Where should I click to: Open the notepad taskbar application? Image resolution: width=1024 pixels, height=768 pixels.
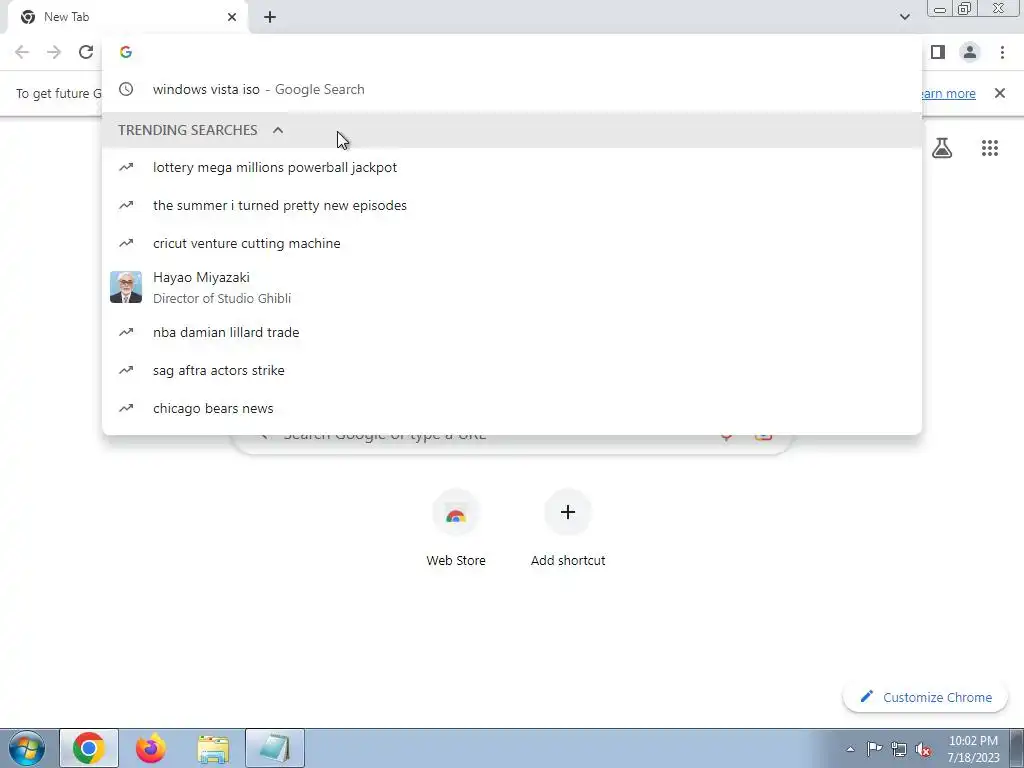pos(275,748)
